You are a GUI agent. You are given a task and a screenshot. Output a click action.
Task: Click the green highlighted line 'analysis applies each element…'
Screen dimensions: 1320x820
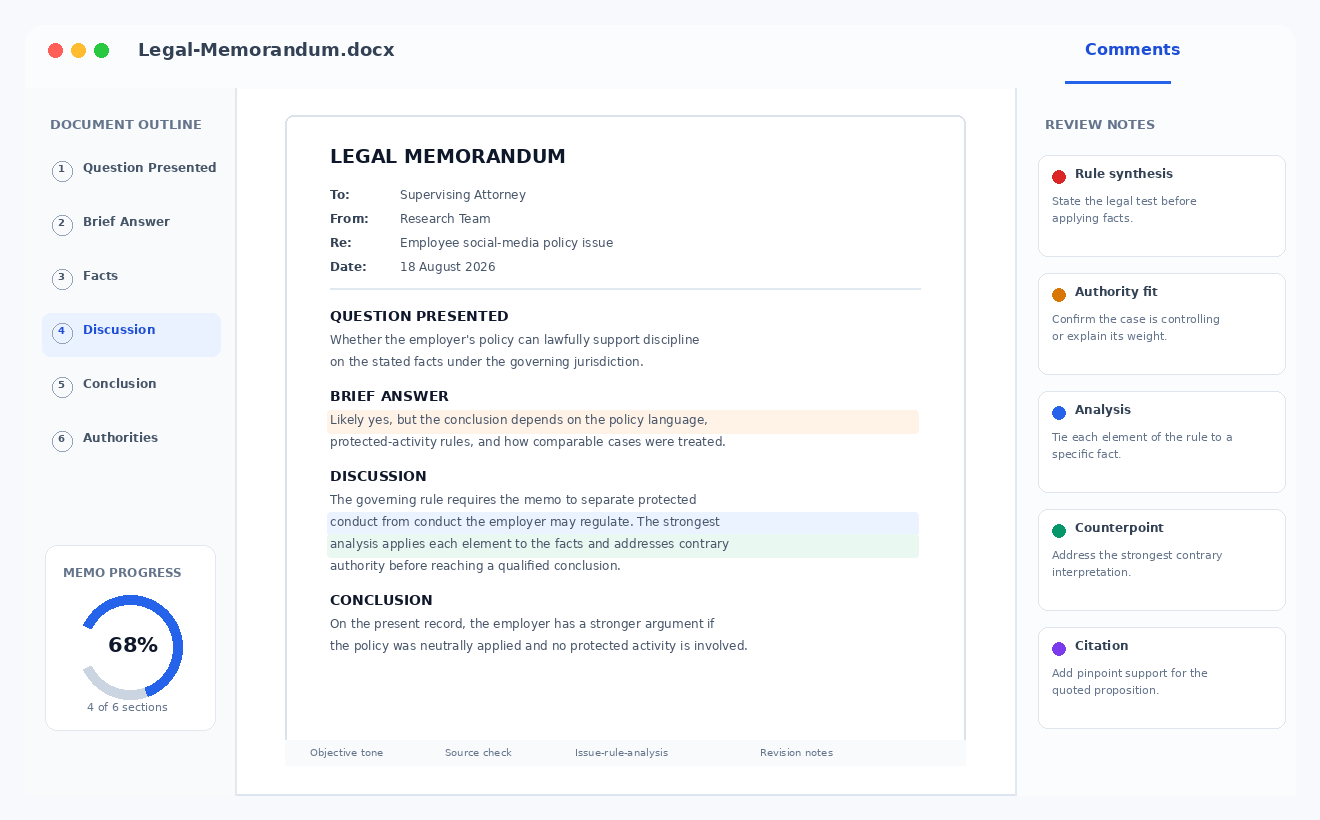point(622,545)
